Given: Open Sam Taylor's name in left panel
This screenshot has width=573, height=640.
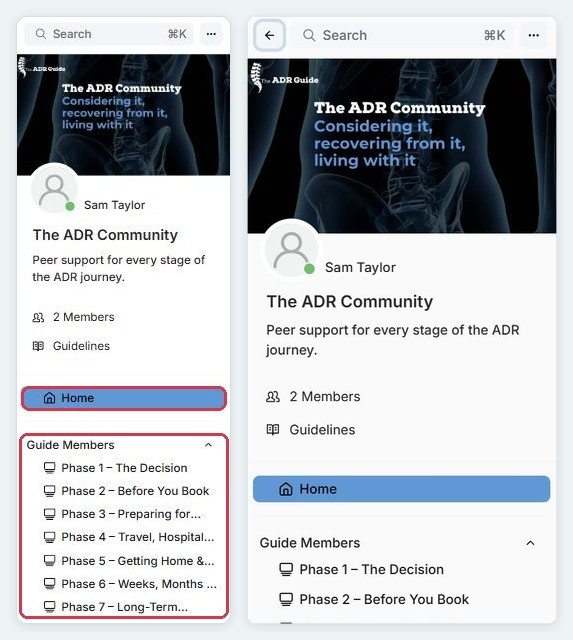Looking at the screenshot, I should [114, 205].
